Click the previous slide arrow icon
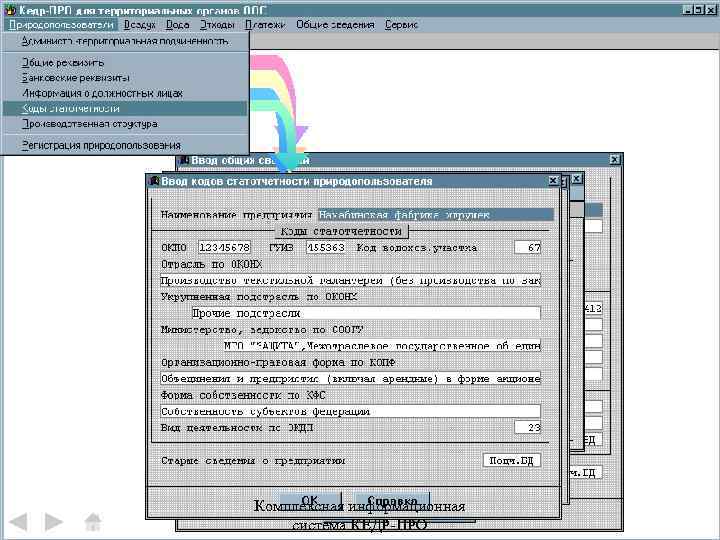 pyautogui.click(x=19, y=522)
